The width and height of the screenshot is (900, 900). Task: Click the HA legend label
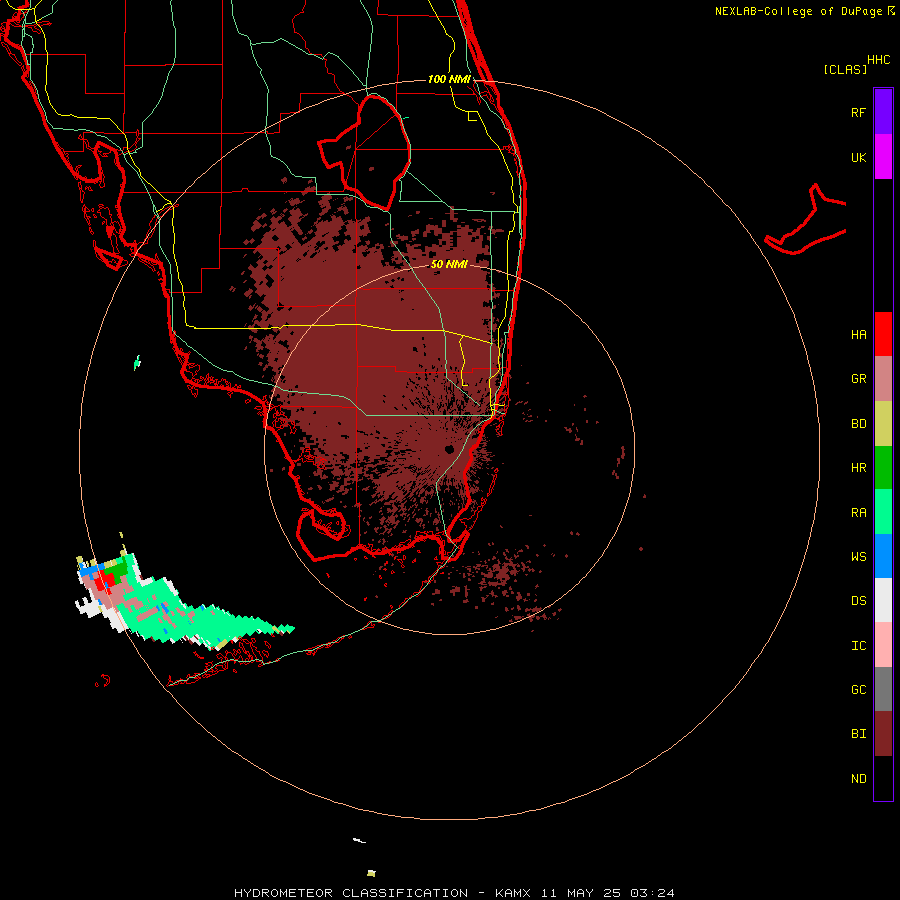tap(858, 334)
